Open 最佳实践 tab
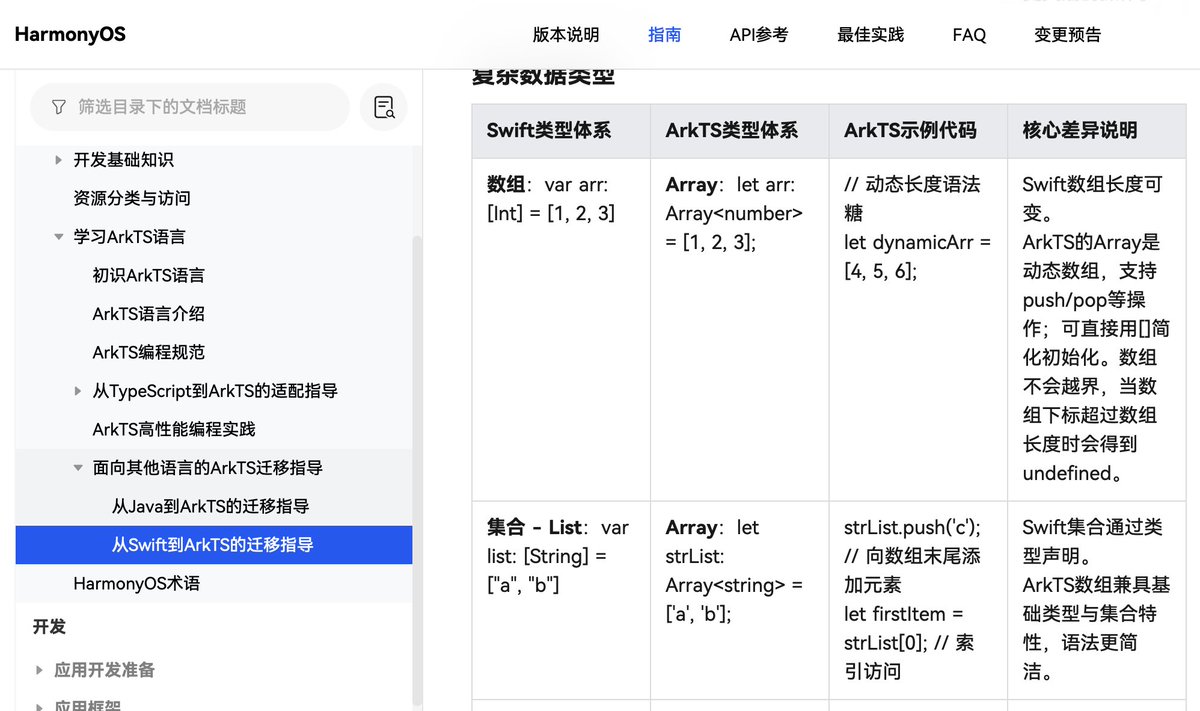This screenshot has height=711, width=1200. (x=871, y=35)
